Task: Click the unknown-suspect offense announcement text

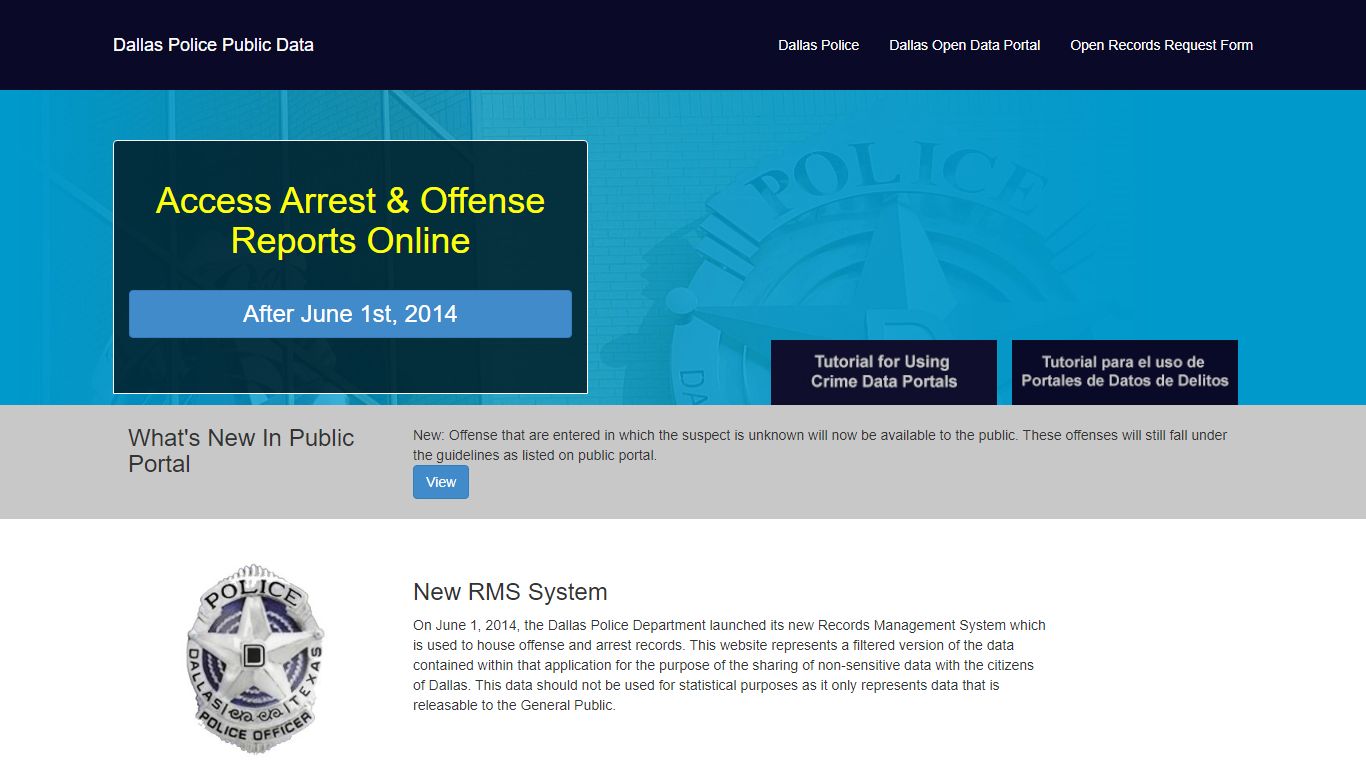Action: [x=820, y=445]
